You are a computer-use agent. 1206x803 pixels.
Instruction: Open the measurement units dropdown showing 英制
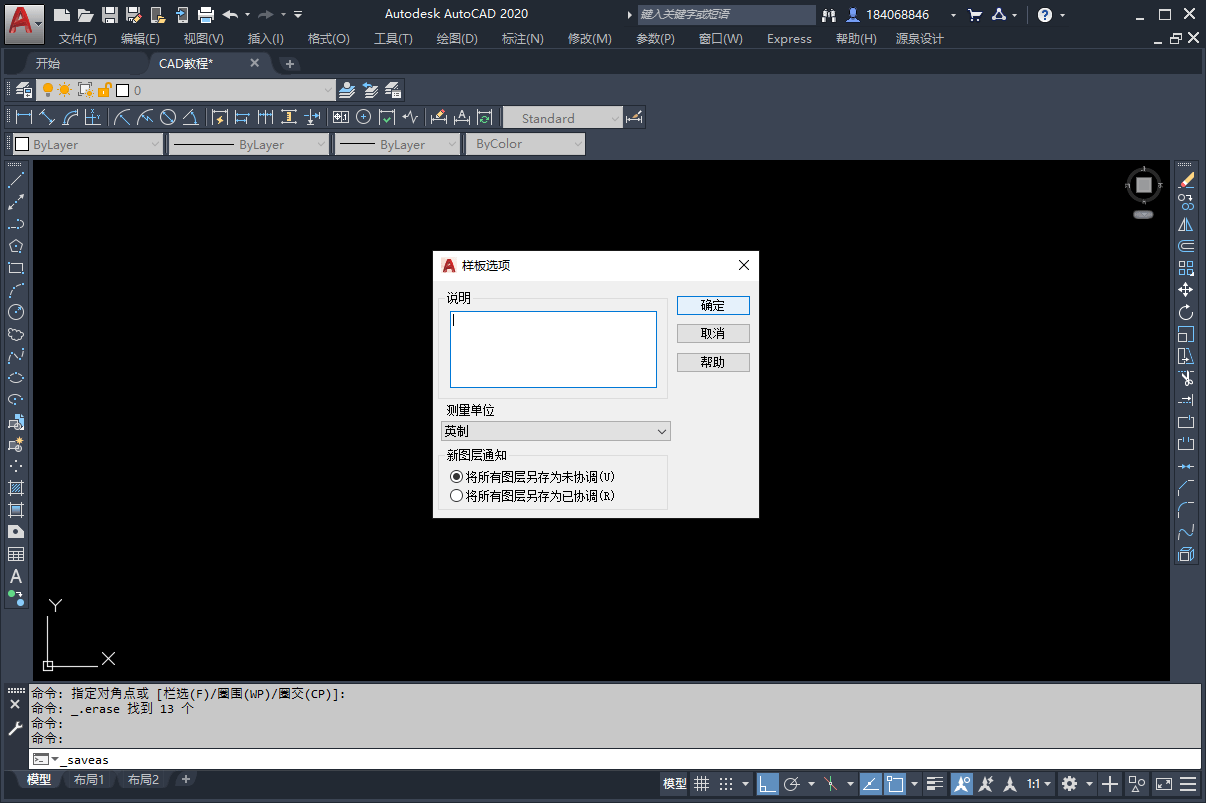tap(556, 431)
